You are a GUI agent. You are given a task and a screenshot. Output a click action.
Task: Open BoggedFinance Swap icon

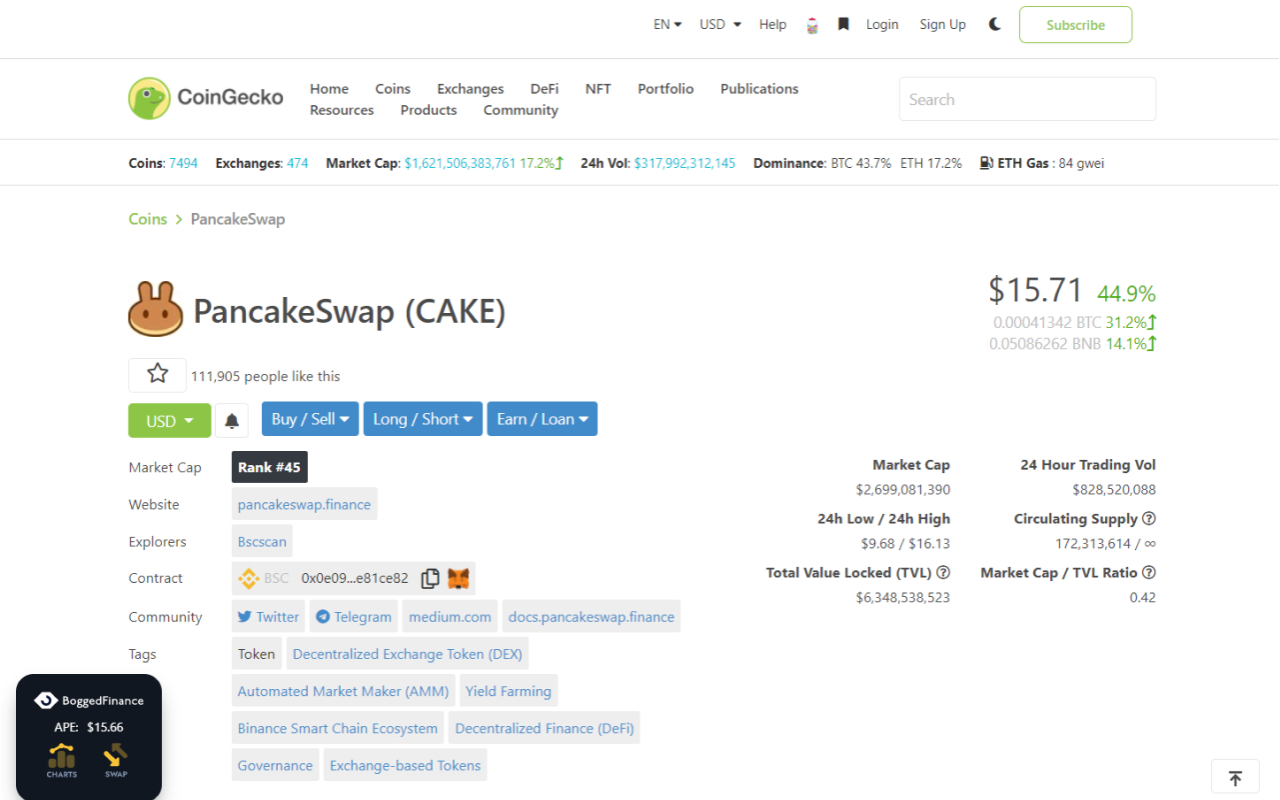click(116, 761)
